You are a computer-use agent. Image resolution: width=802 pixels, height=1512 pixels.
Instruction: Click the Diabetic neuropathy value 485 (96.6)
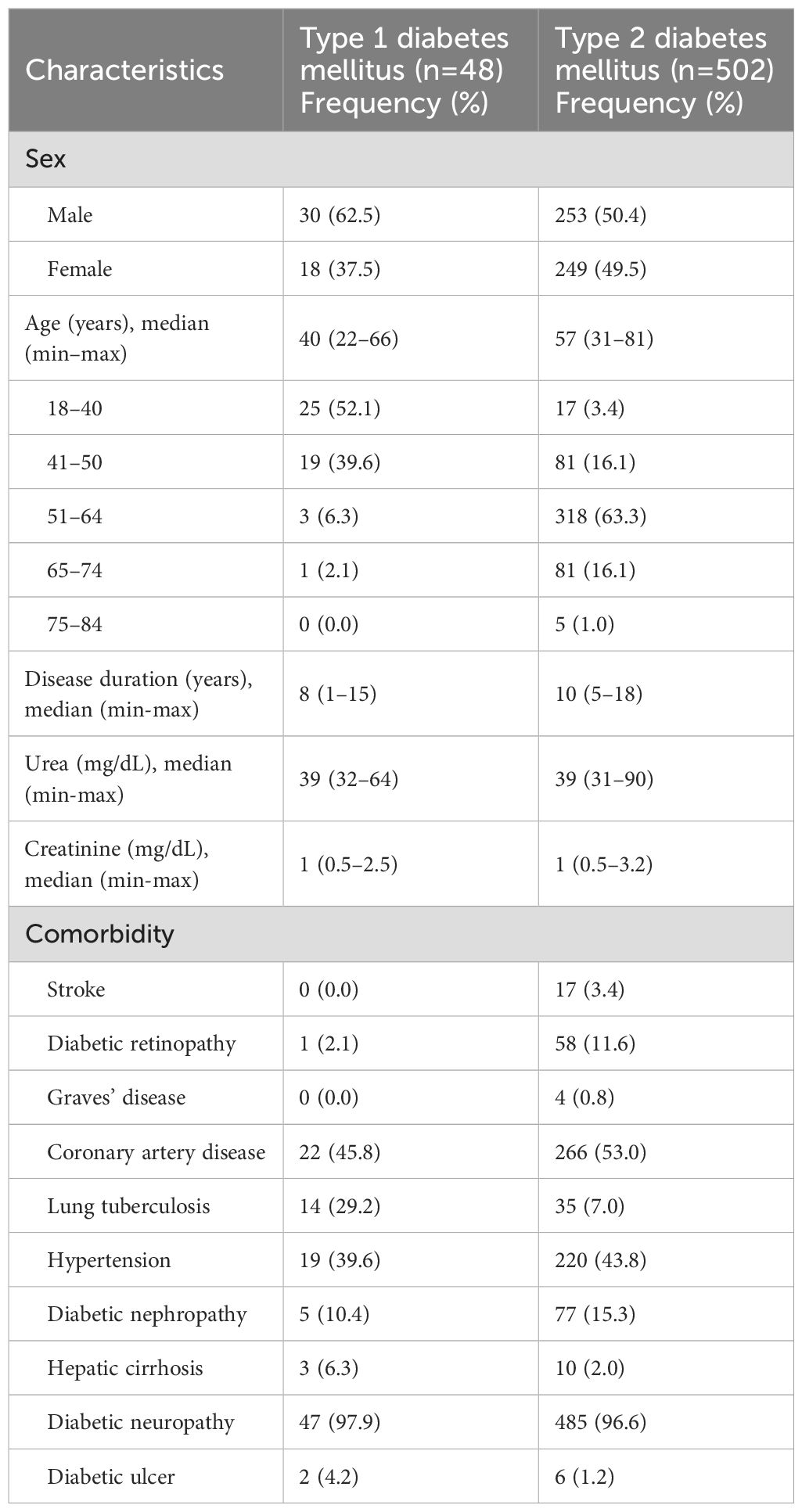601,1422
